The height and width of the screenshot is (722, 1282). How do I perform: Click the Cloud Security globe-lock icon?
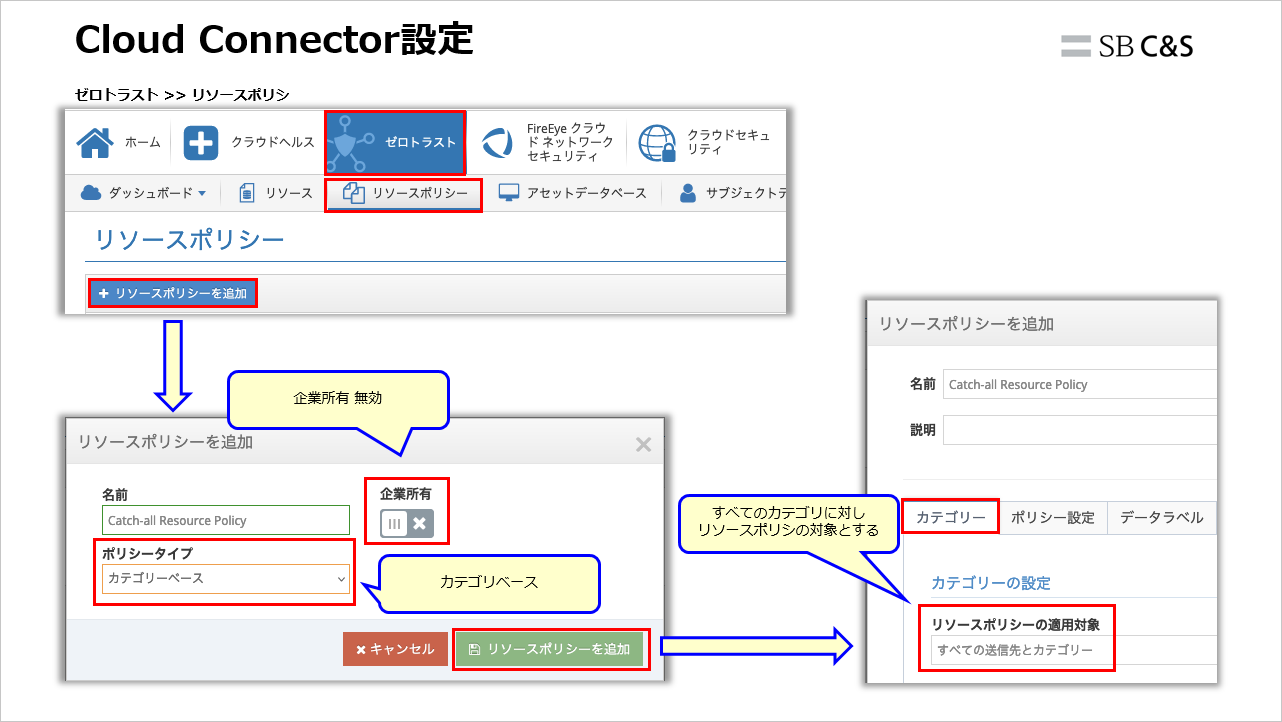(x=657, y=143)
